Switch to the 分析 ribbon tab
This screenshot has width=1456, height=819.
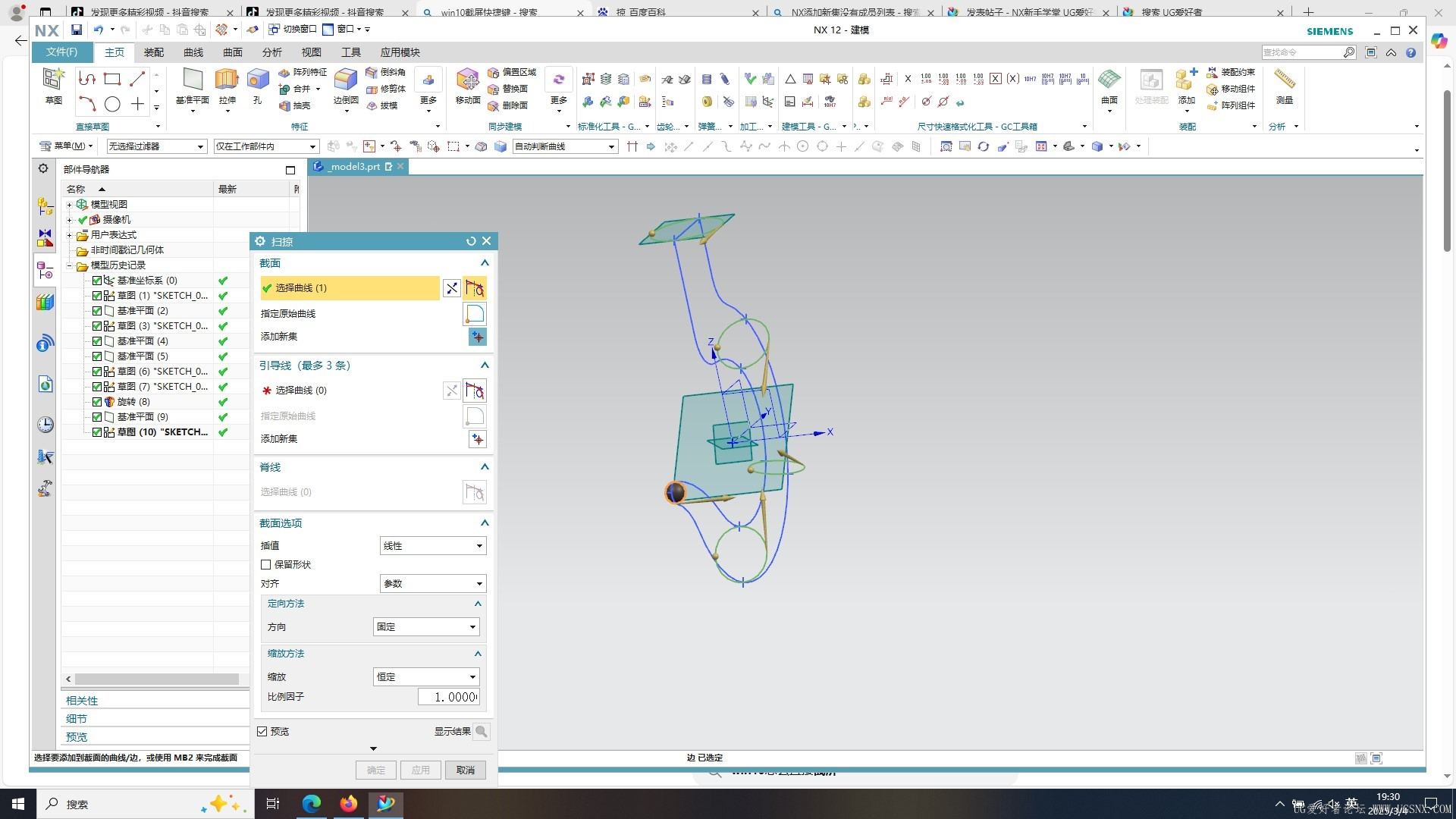click(272, 52)
